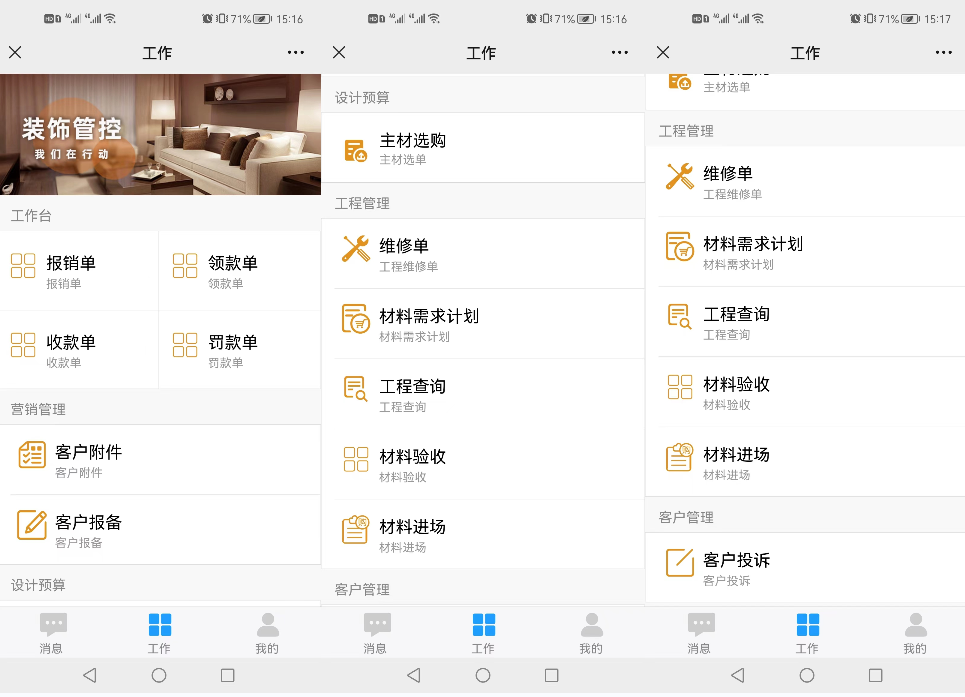Open the 工作 tab in bottom bar
Viewport: 965px width, 697px height.
click(159, 630)
